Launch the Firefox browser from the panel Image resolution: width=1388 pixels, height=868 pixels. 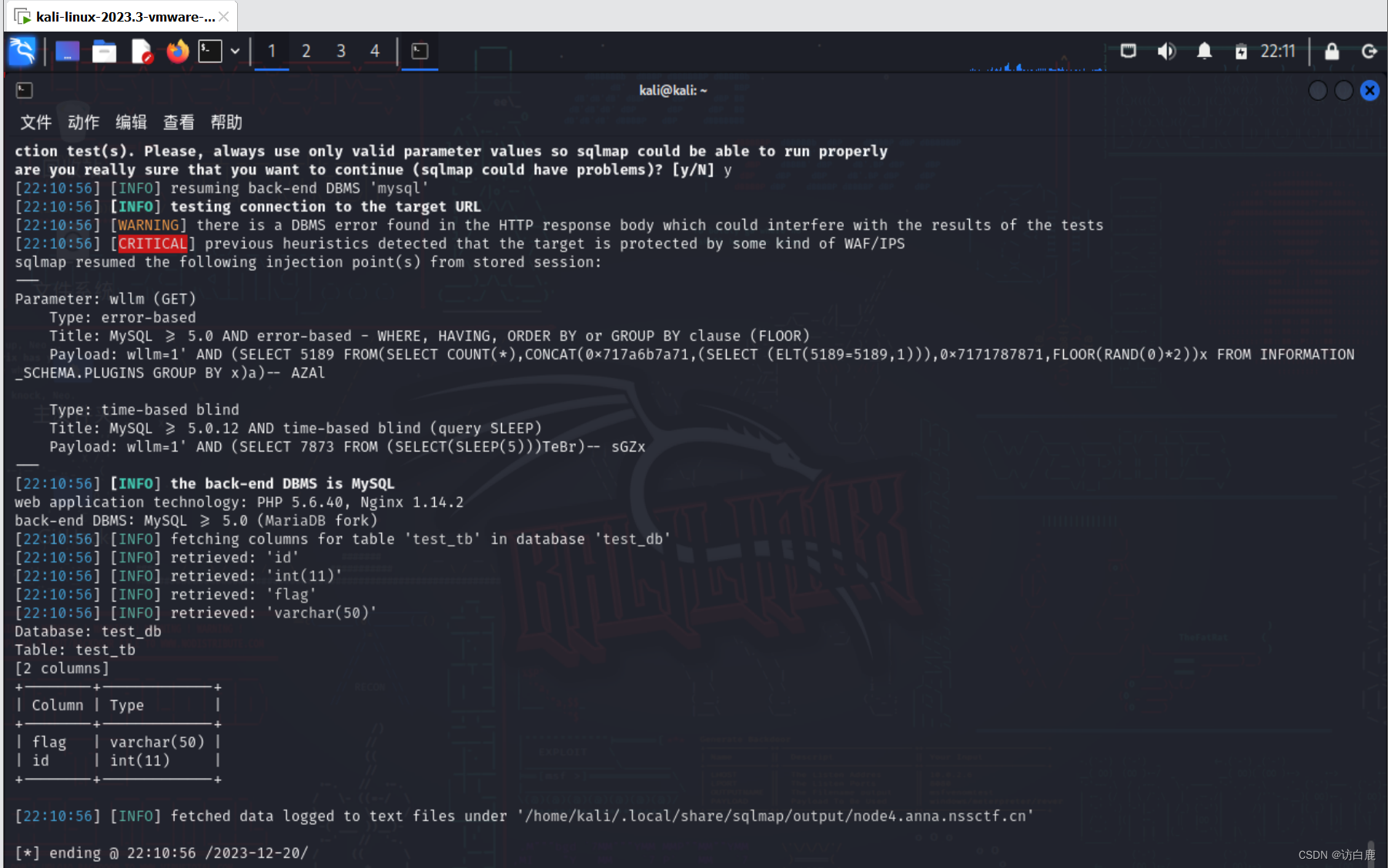pyautogui.click(x=178, y=52)
